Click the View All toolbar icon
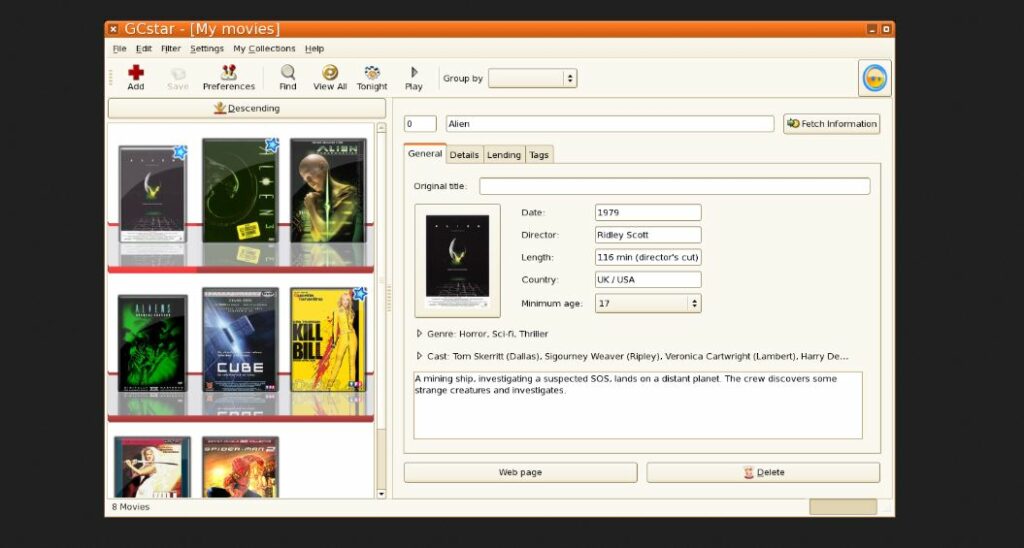 pos(330,72)
